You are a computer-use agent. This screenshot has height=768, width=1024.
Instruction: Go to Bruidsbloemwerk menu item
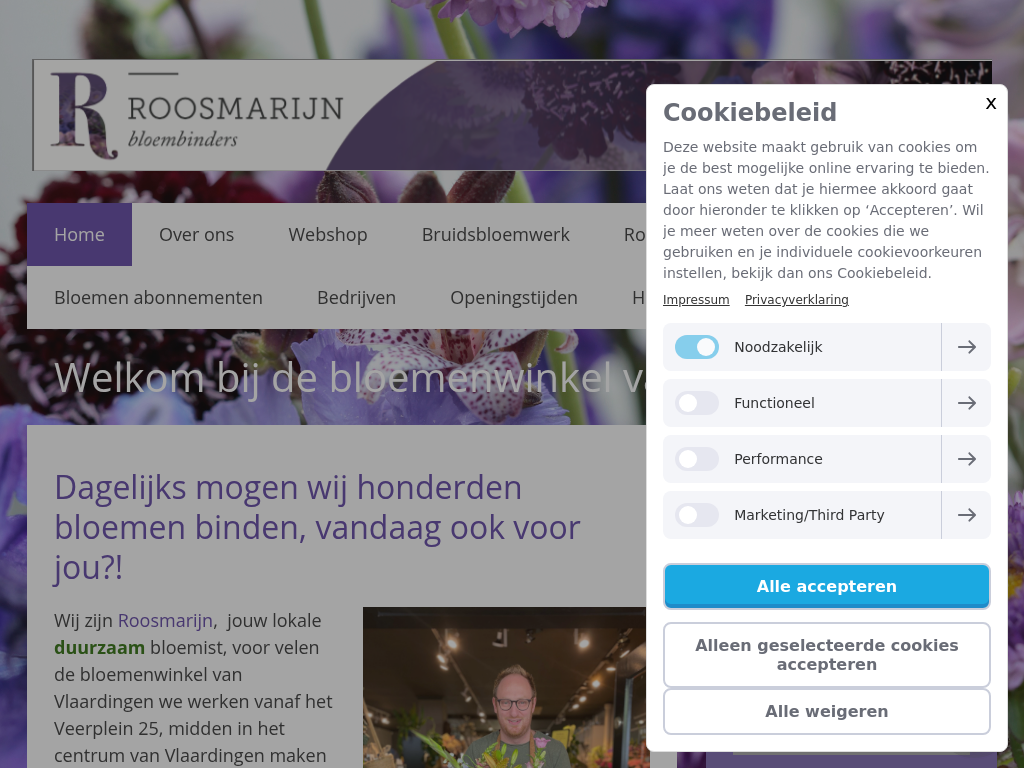496,234
